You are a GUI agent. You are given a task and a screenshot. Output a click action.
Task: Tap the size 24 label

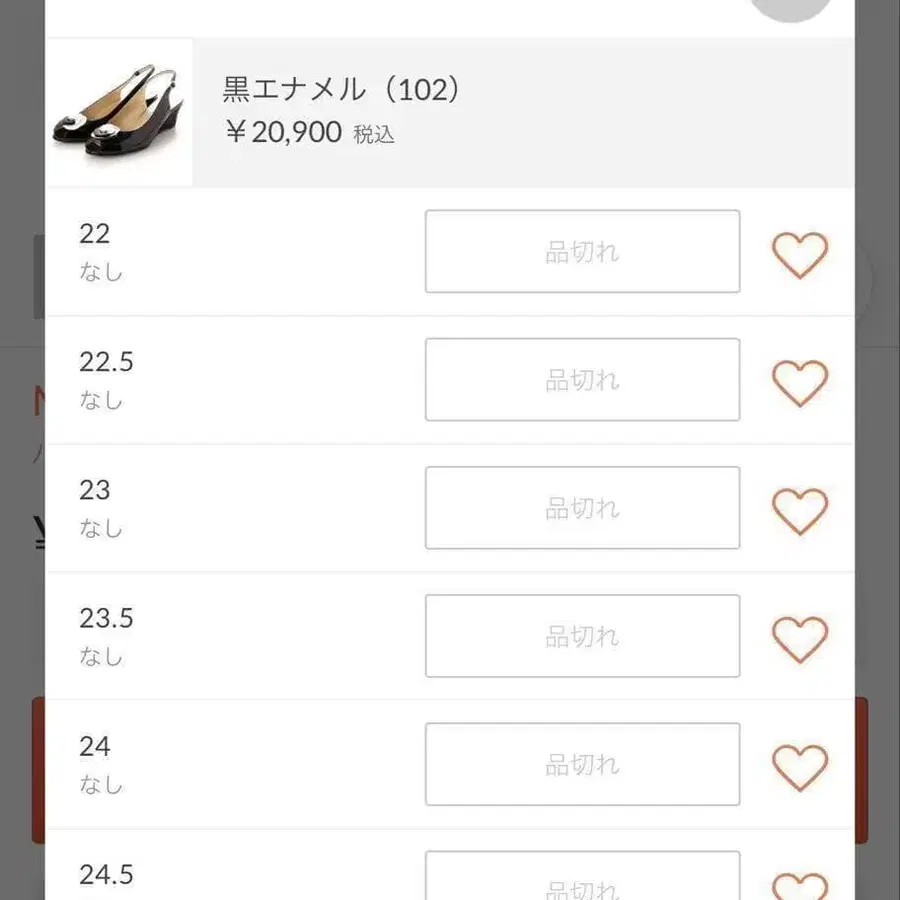pos(94,746)
